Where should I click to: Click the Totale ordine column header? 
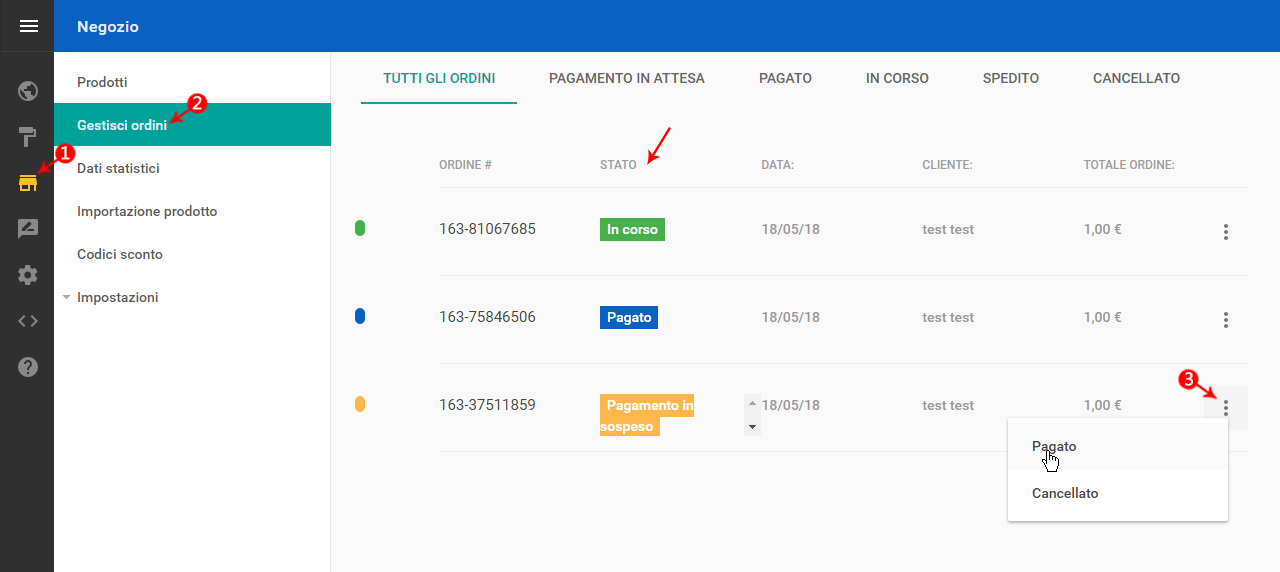(1129, 165)
